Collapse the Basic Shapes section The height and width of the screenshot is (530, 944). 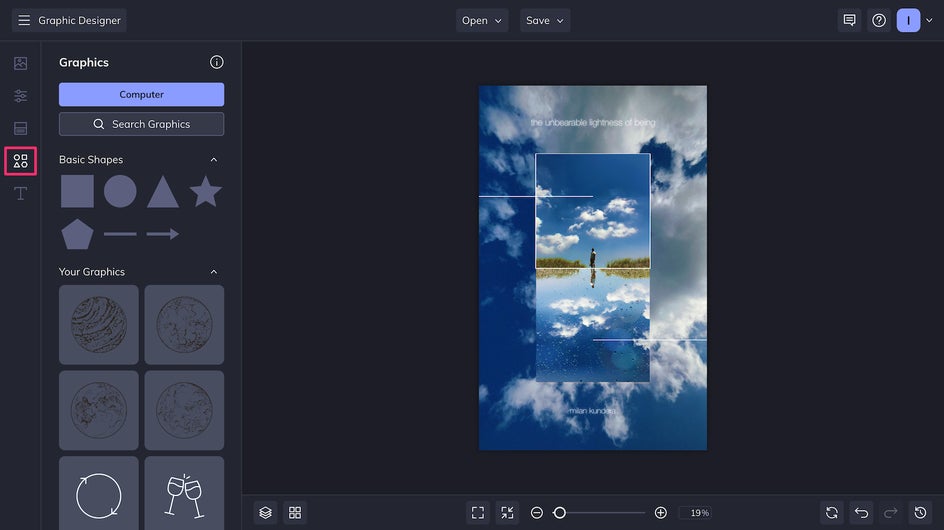coord(214,160)
